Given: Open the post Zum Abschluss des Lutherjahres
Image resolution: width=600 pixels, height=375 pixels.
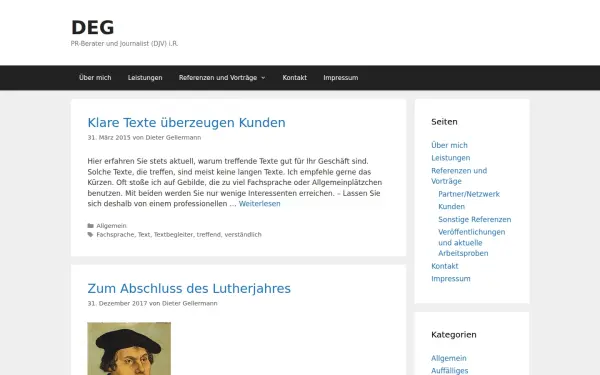Looking at the screenshot, I should point(189,289).
